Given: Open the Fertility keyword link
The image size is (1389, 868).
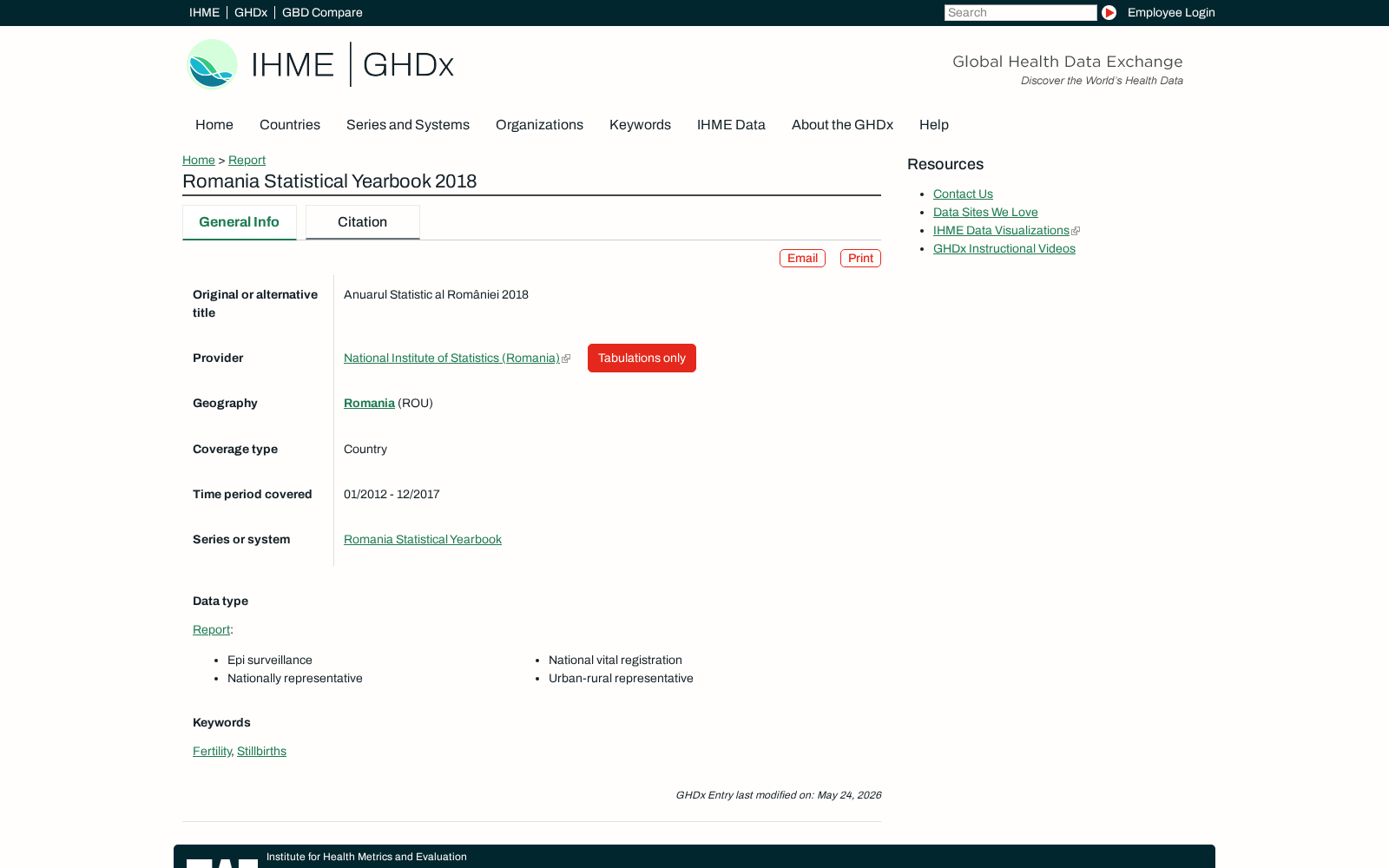Looking at the screenshot, I should tap(212, 751).
